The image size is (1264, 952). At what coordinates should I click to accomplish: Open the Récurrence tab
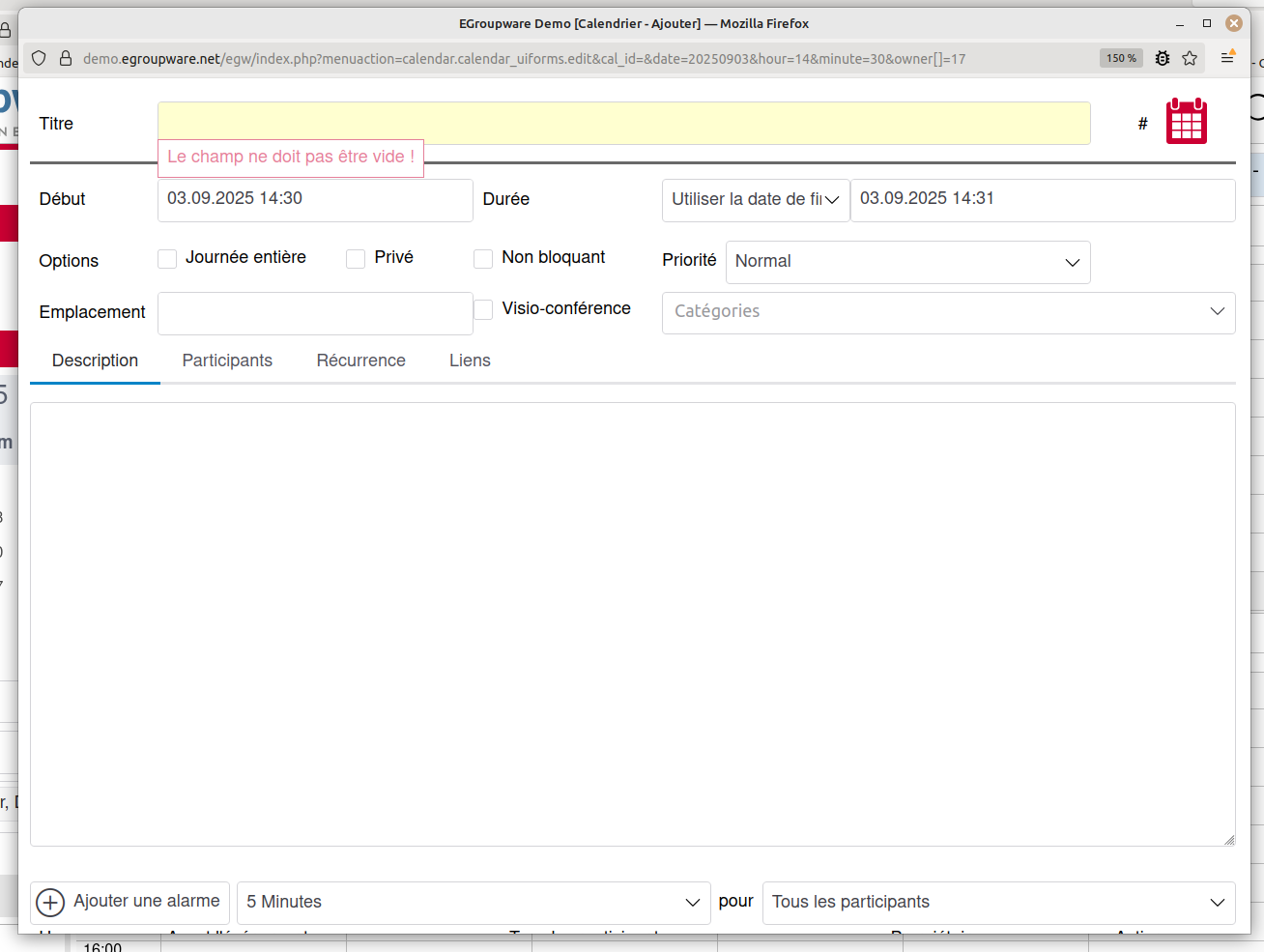[x=360, y=361]
